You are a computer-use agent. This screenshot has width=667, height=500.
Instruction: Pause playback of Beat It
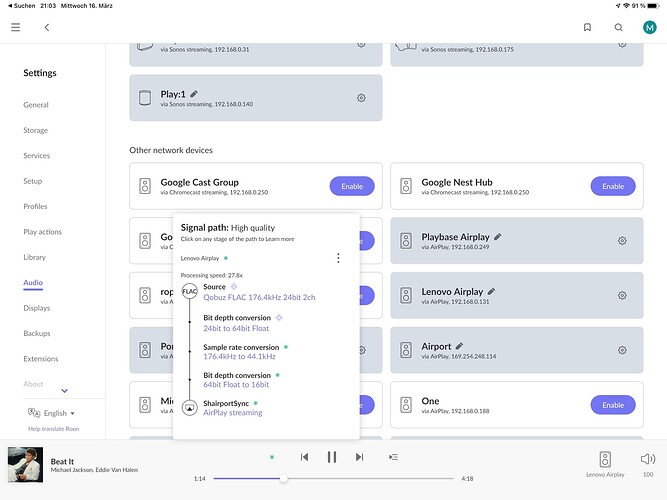click(332, 457)
